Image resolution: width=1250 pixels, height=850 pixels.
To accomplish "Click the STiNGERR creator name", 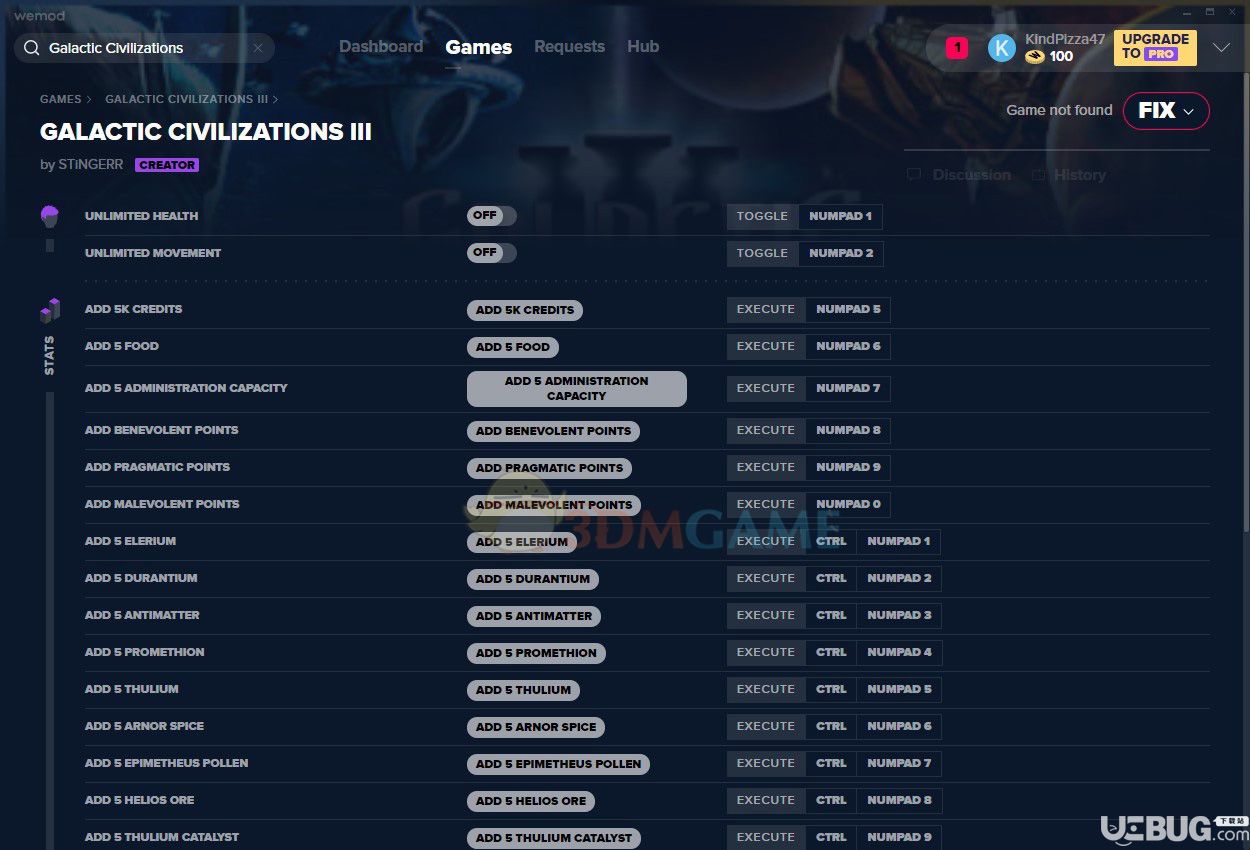I will [91, 165].
